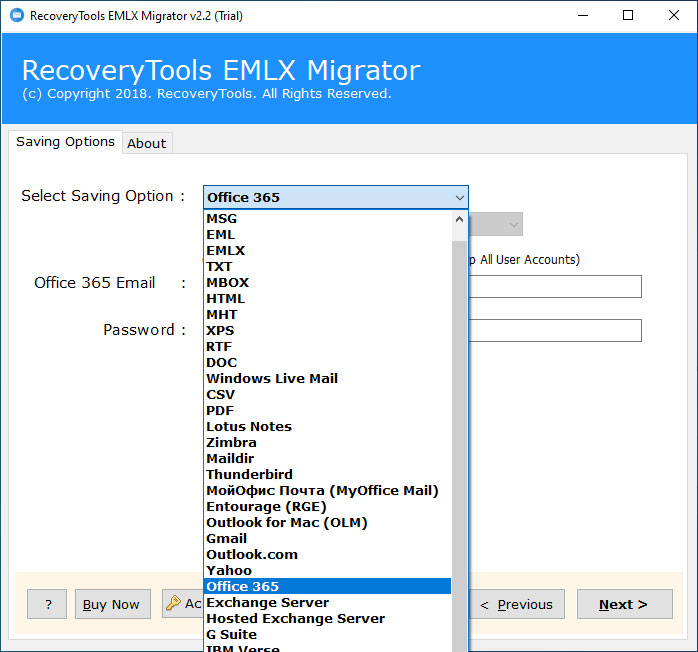Pick Hosted Exchange Server option
The width and height of the screenshot is (698, 652).
pyautogui.click(x=327, y=619)
